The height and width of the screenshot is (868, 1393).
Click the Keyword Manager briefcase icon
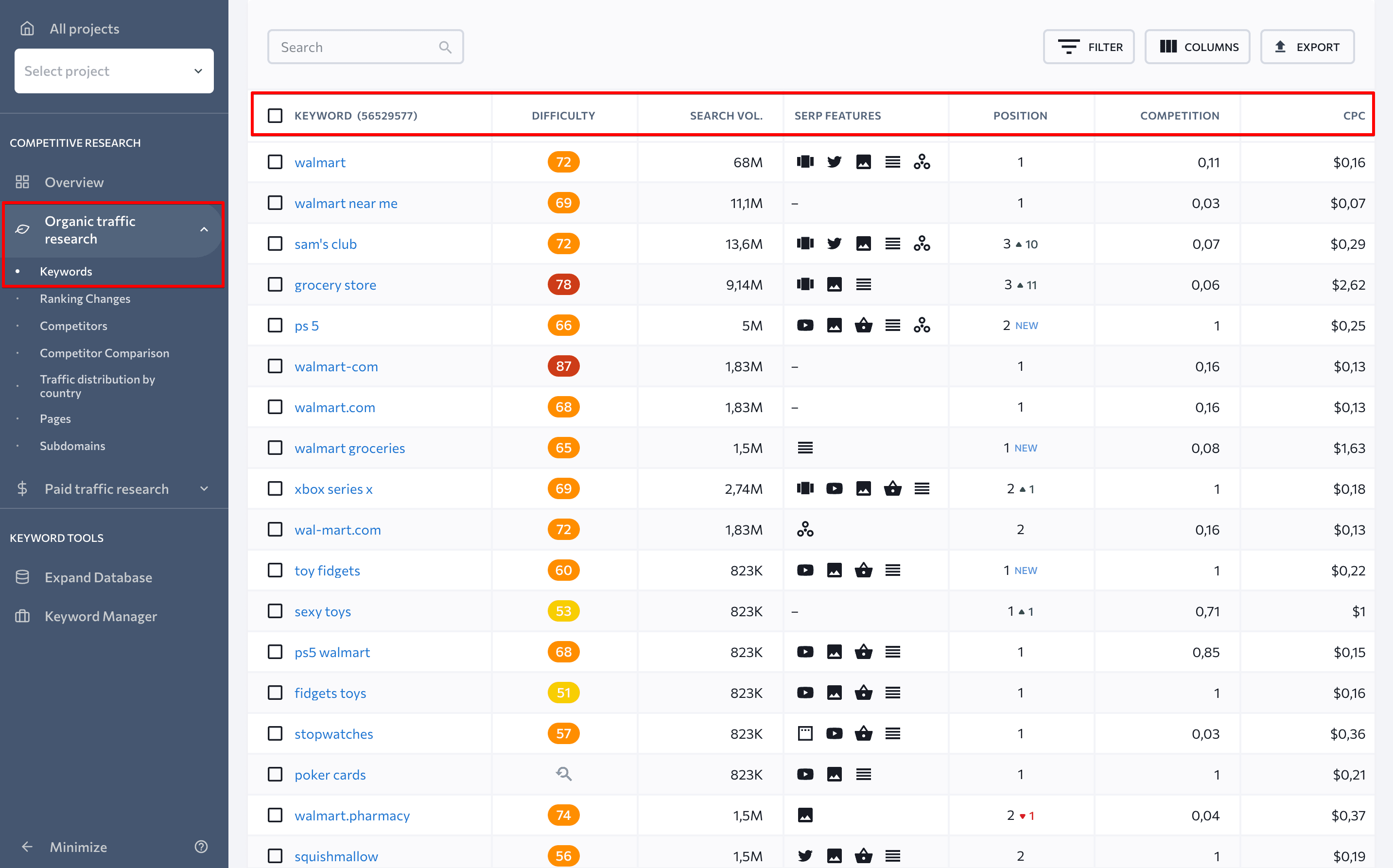[22, 616]
